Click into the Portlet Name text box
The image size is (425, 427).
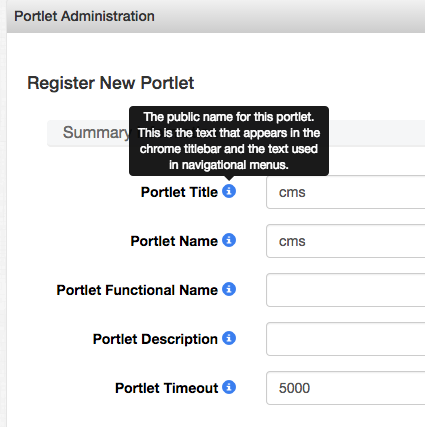coord(346,241)
